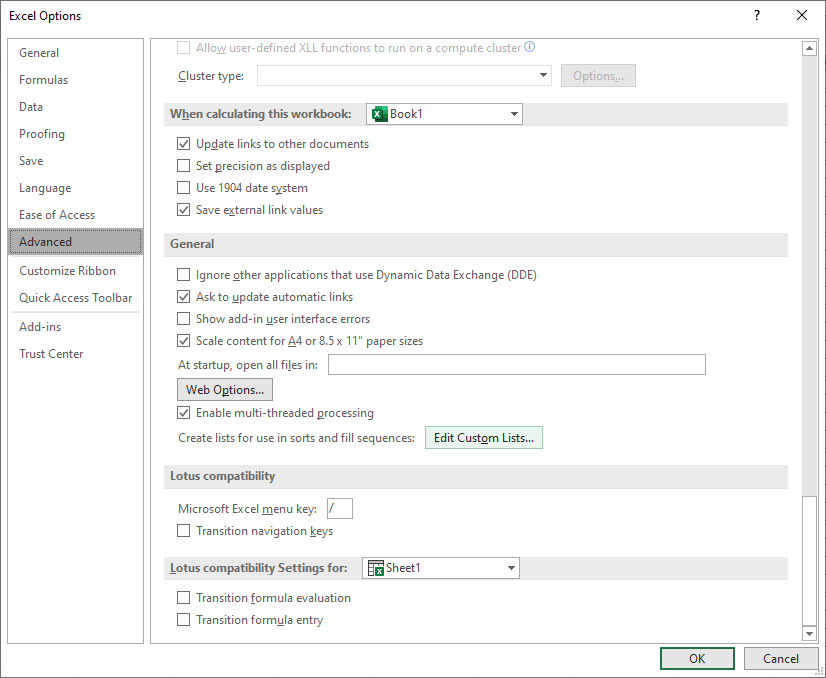Screen dimensions: 826x678
Task: Click Cancel to discard changes
Action: [x=781, y=659]
